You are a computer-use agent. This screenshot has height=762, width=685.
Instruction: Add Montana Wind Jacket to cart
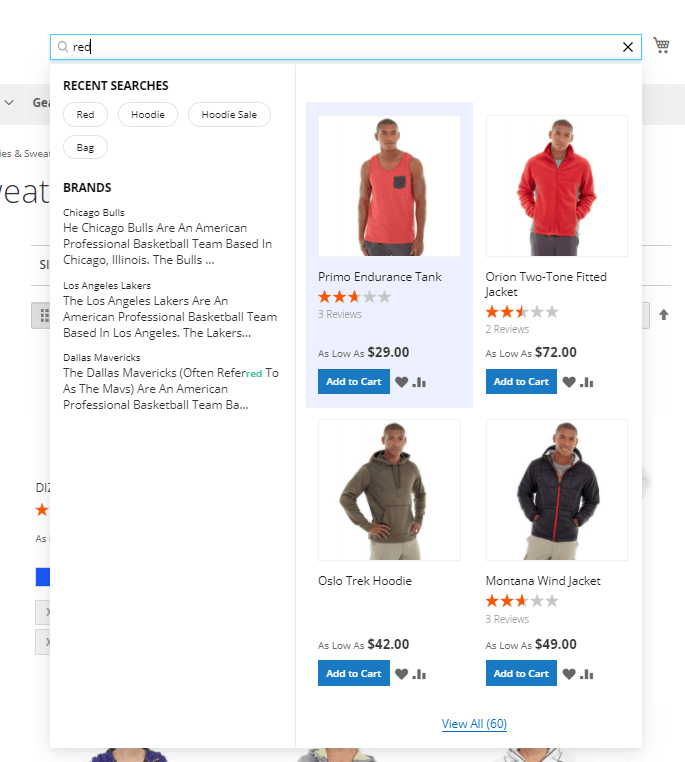[x=521, y=673]
